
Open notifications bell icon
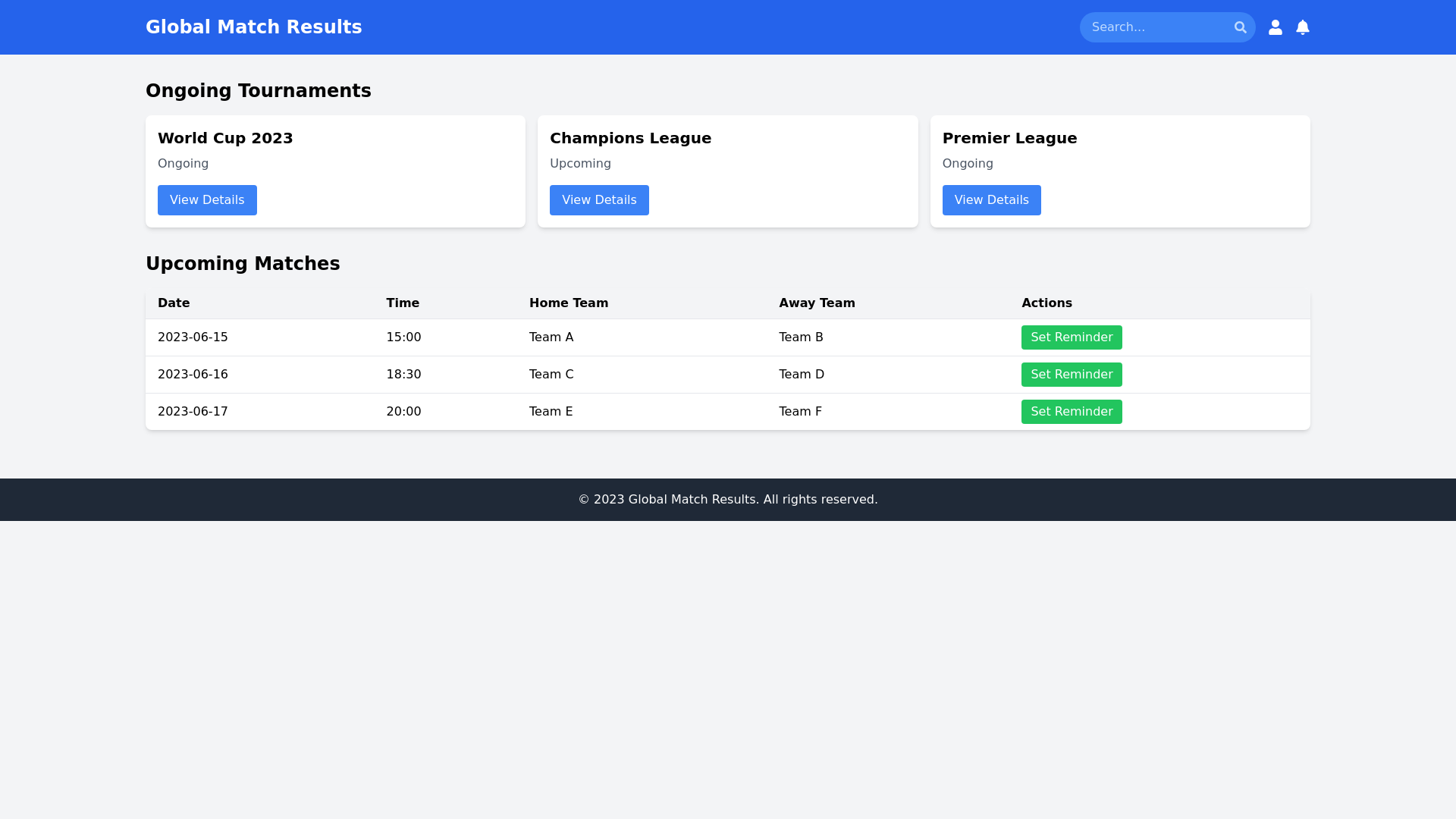tap(1303, 27)
